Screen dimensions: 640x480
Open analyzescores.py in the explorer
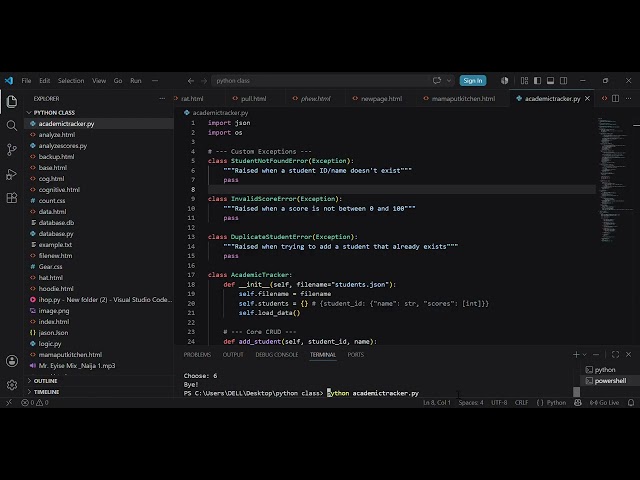pyautogui.click(x=62, y=146)
